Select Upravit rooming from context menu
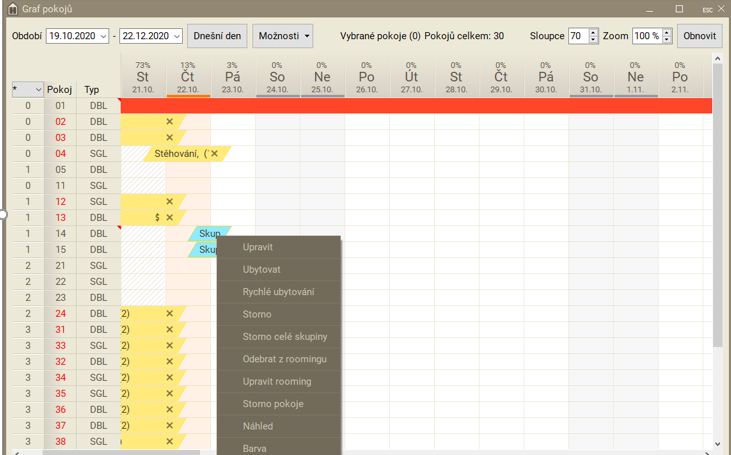 tap(276, 382)
